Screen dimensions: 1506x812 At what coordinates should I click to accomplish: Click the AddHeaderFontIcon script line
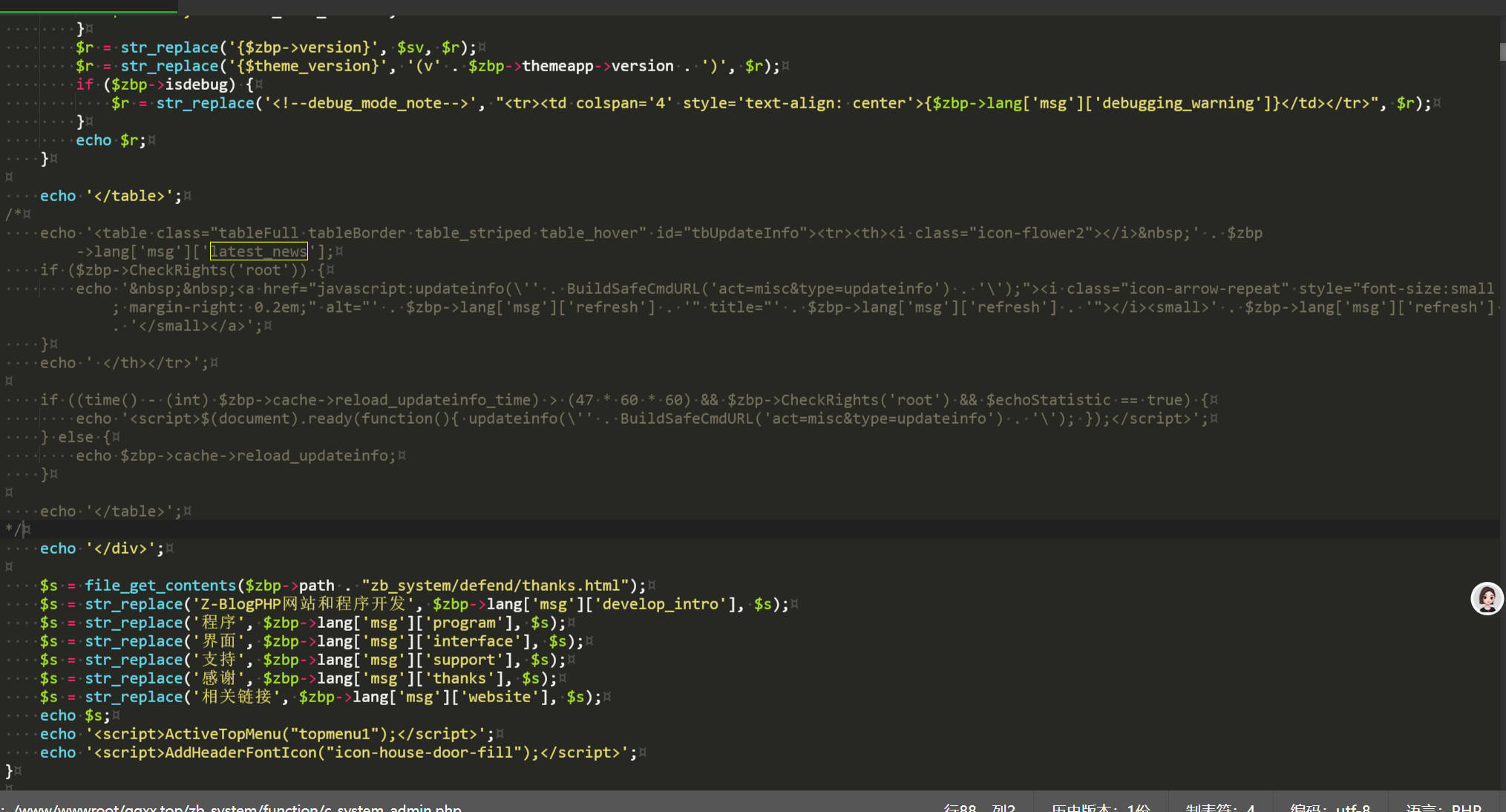[338, 753]
